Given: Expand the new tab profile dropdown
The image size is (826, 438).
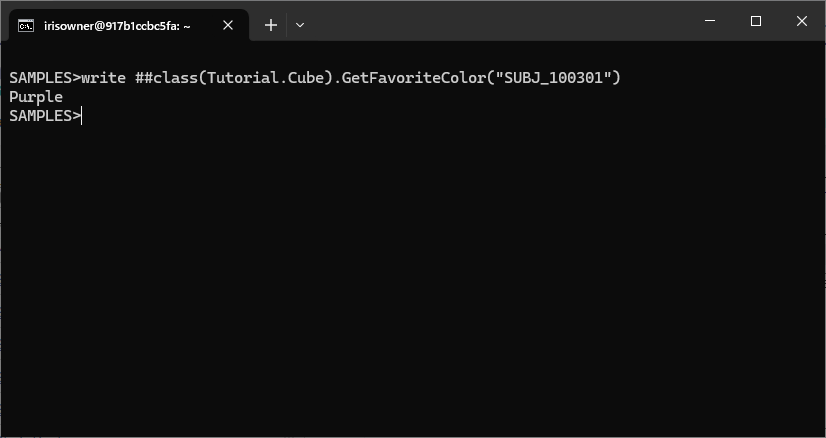Looking at the screenshot, I should (300, 26).
